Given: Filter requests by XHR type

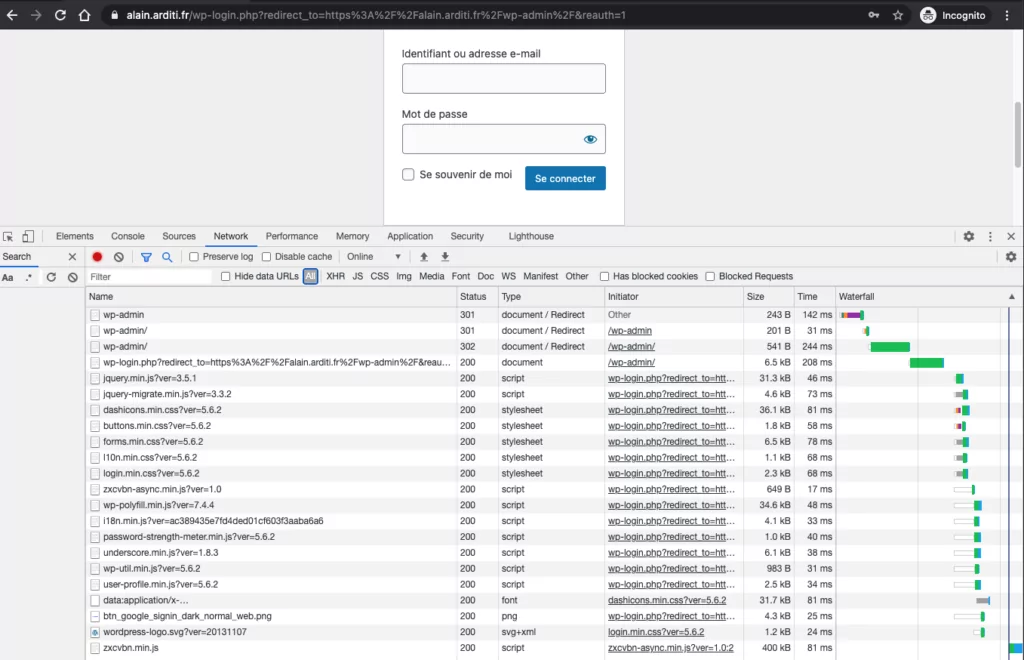Looking at the screenshot, I should point(335,277).
